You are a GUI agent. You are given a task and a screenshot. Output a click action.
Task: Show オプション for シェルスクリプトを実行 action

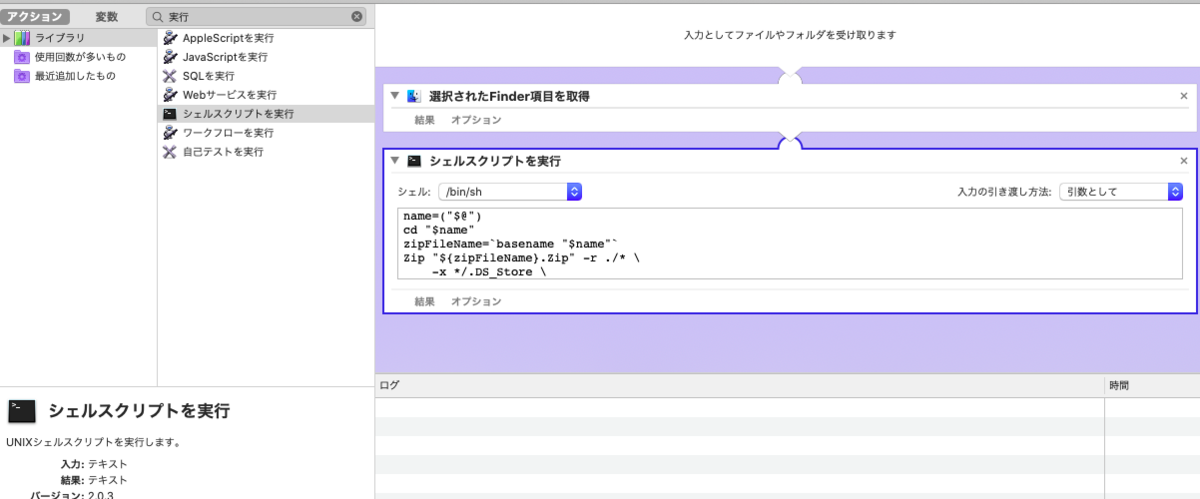click(x=476, y=301)
